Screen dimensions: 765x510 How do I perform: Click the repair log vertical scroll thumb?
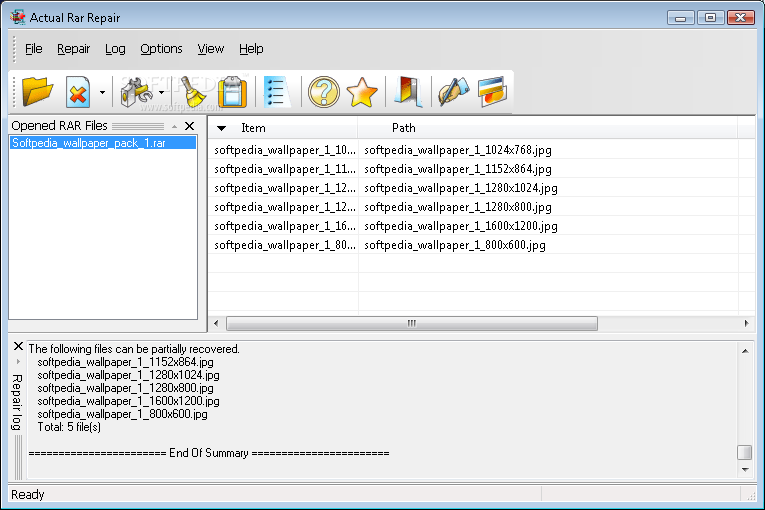(745, 452)
